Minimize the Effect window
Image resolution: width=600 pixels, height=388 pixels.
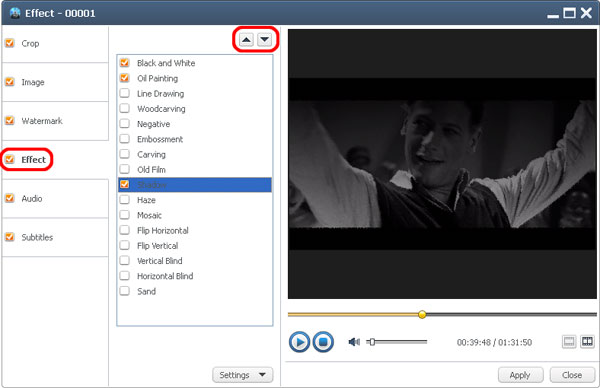click(x=553, y=15)
